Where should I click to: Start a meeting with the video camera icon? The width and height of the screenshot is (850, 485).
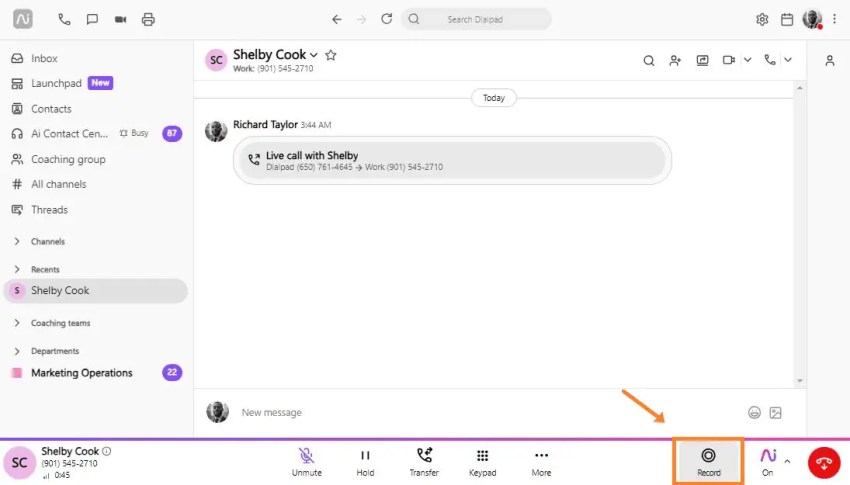120,20
